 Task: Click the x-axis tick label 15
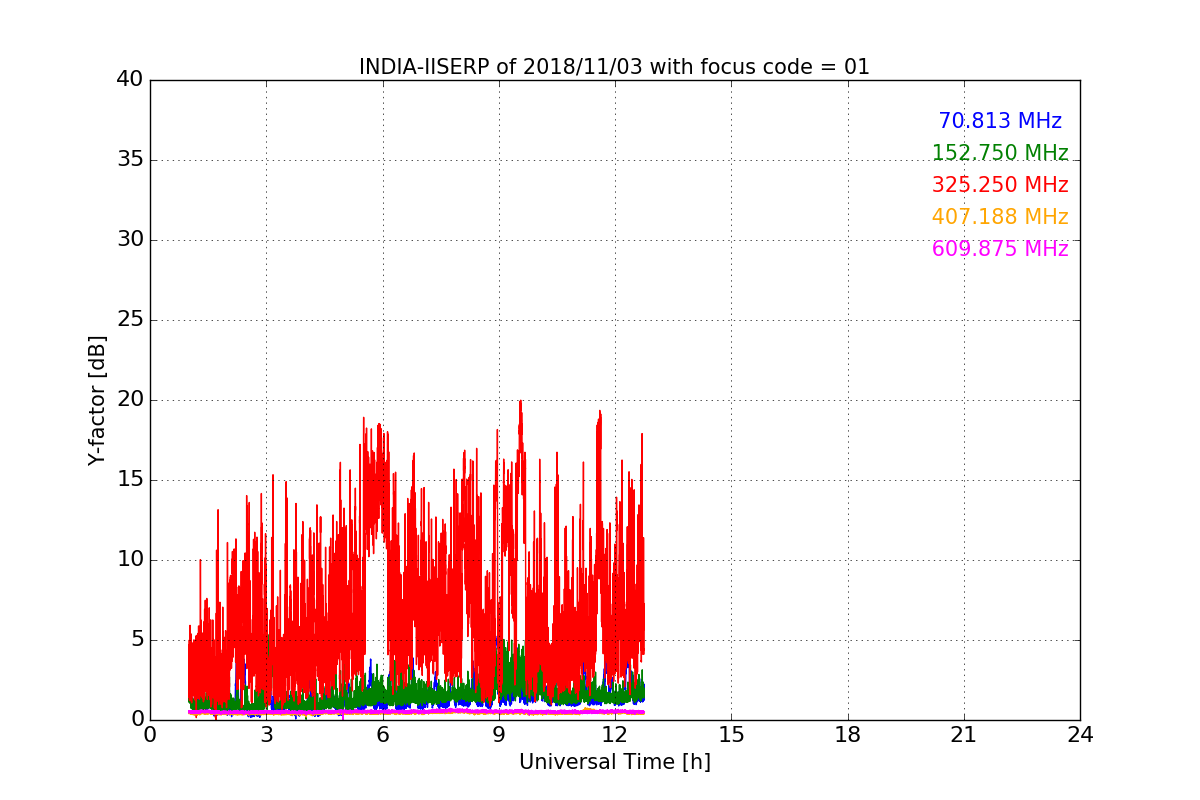(x=731, y=735)
